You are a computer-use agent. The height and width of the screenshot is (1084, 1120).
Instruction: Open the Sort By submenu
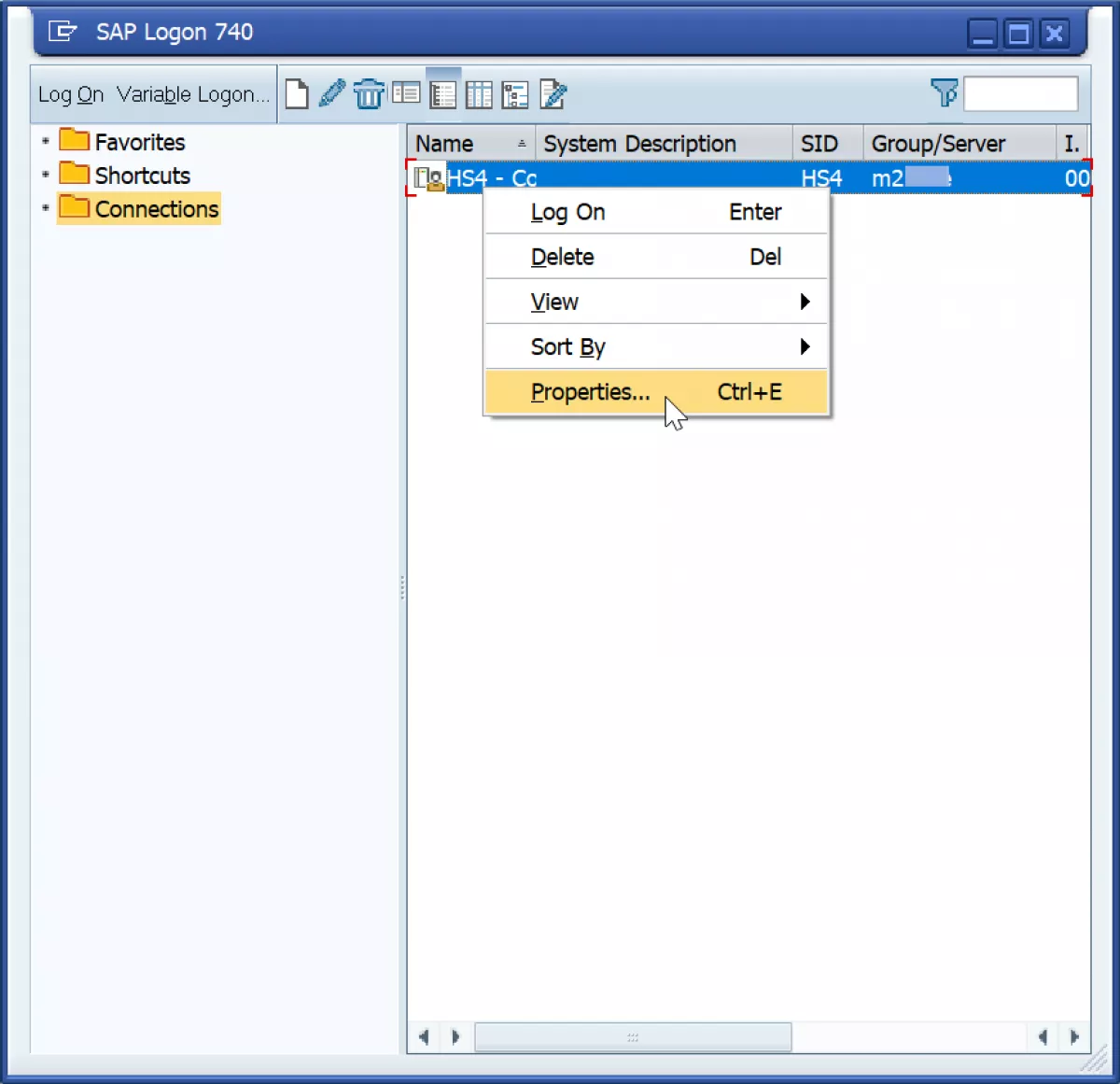click(656, 346)
